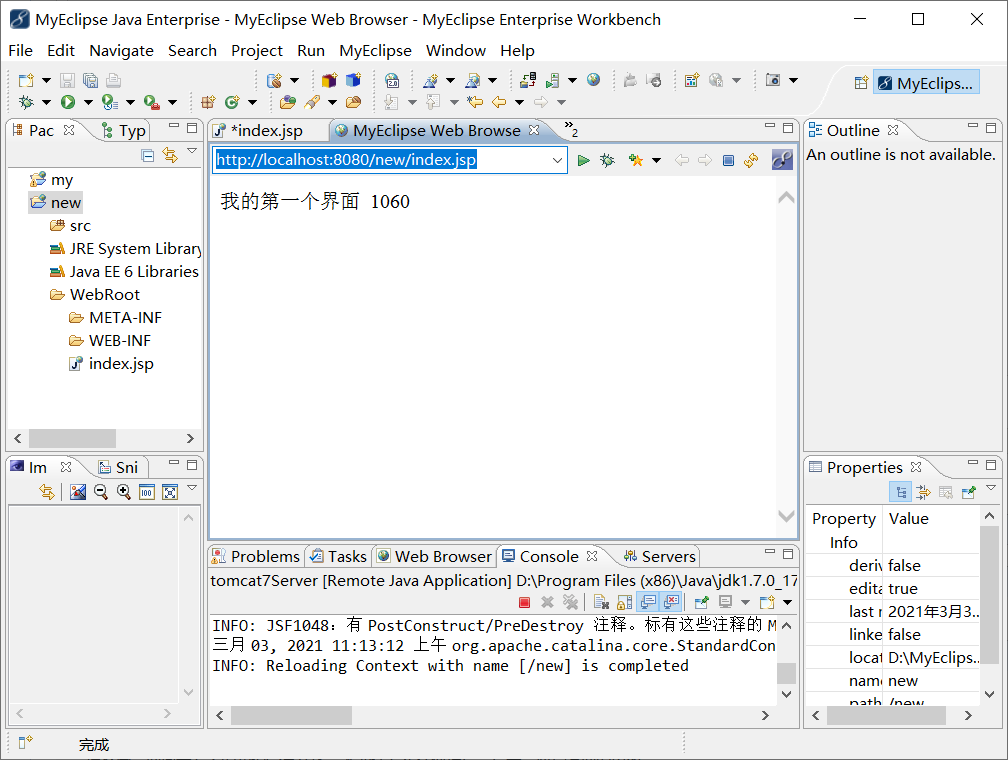Toggle Disable Image Preview icon
Image resolution: width=1008 pixels, height=760 pixels.
(78, 493)
